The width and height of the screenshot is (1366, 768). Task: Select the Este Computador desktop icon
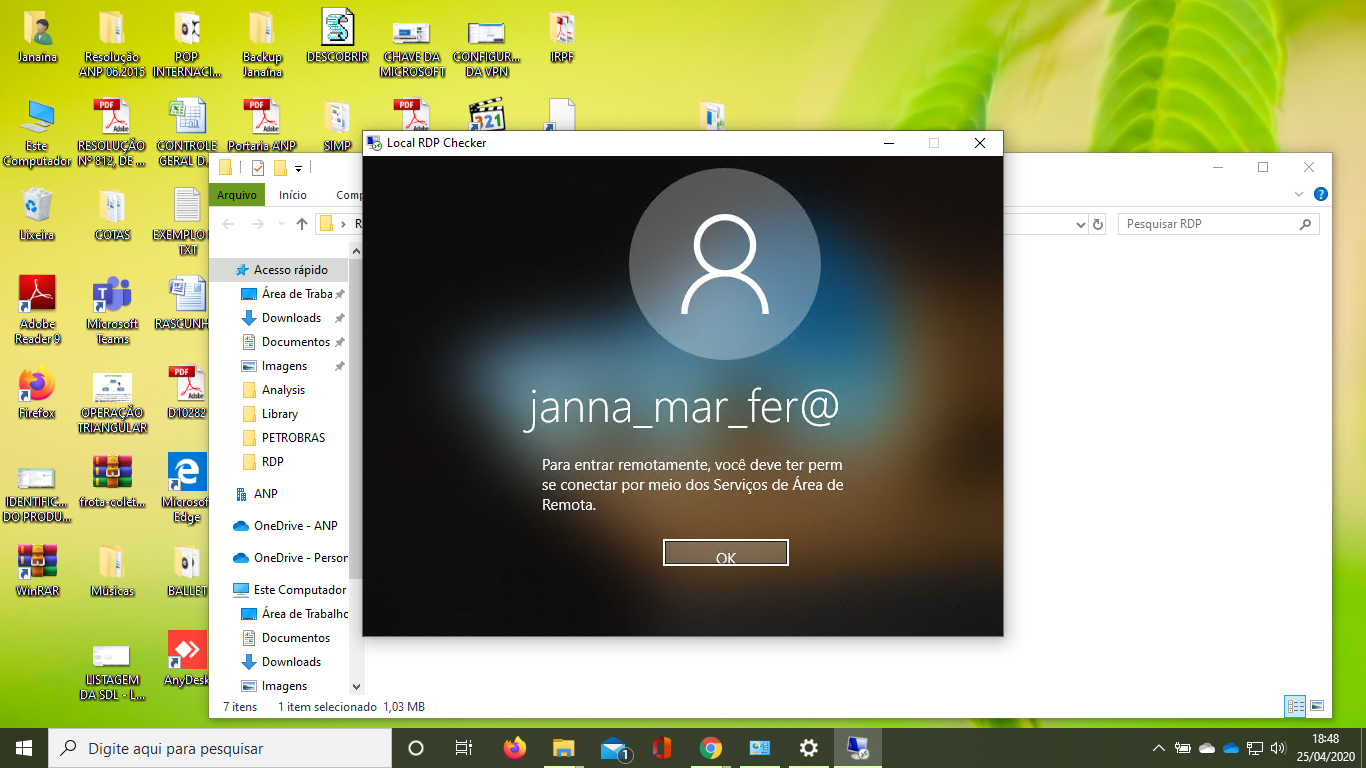point(37,133)
